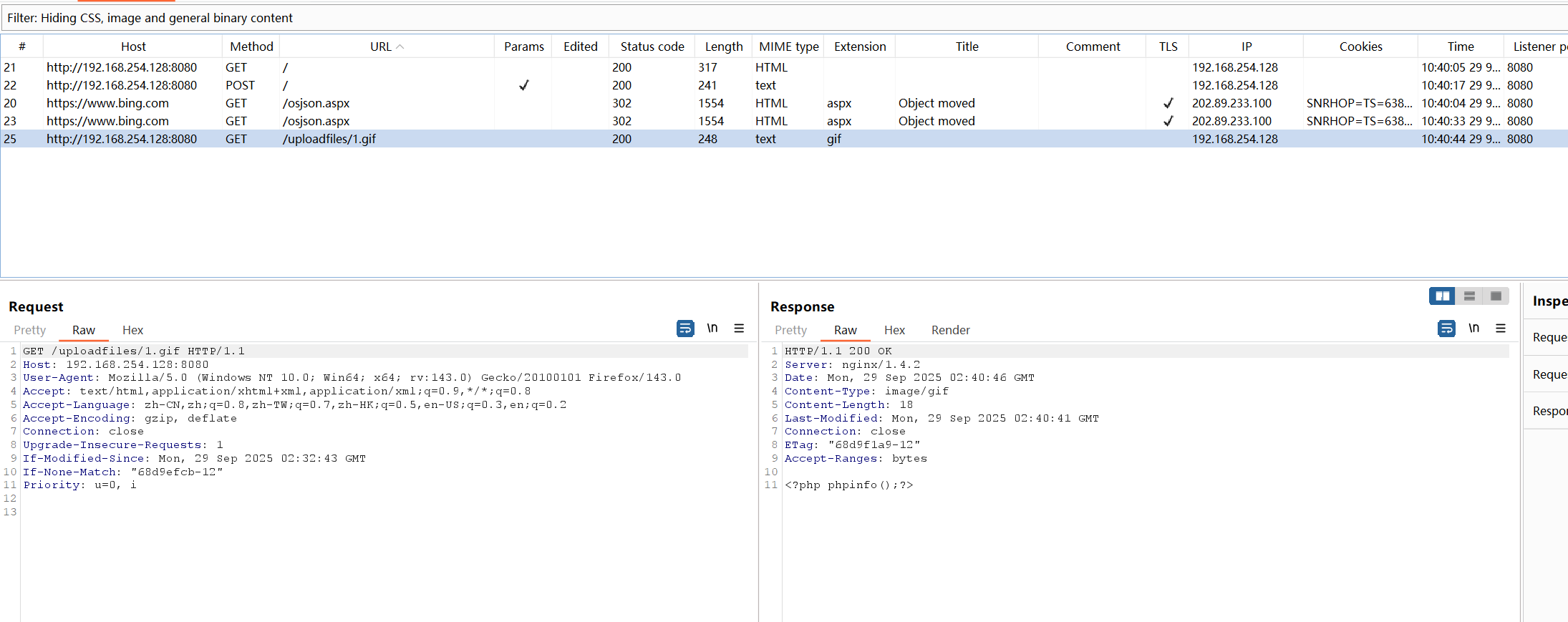Select the Raw tab in Response panel

pyautogui.click(x=846, y=330)
